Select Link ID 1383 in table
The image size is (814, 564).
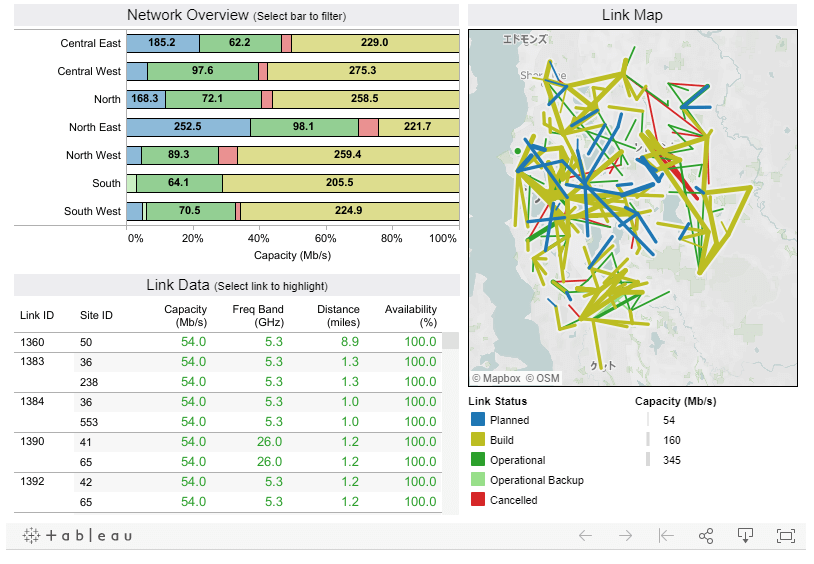[x=32, y=361]
